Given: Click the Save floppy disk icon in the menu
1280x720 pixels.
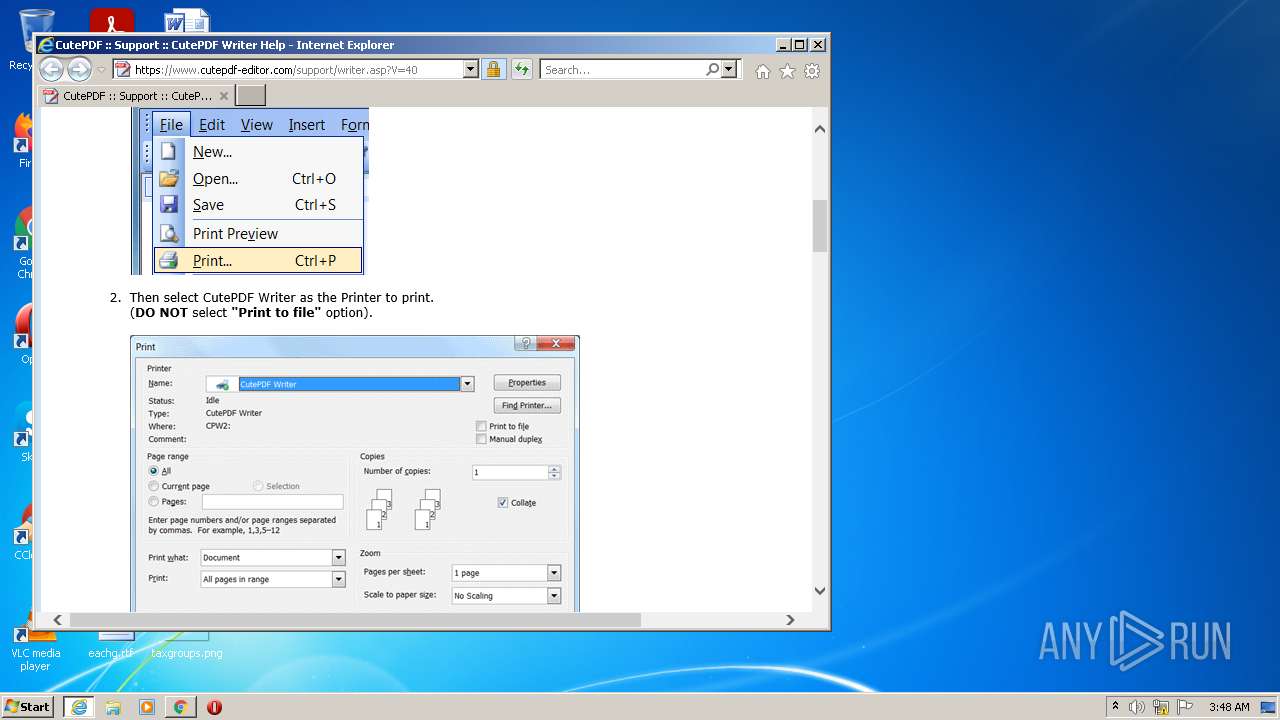Looking at the screenshot, I should tap(170, 205).
